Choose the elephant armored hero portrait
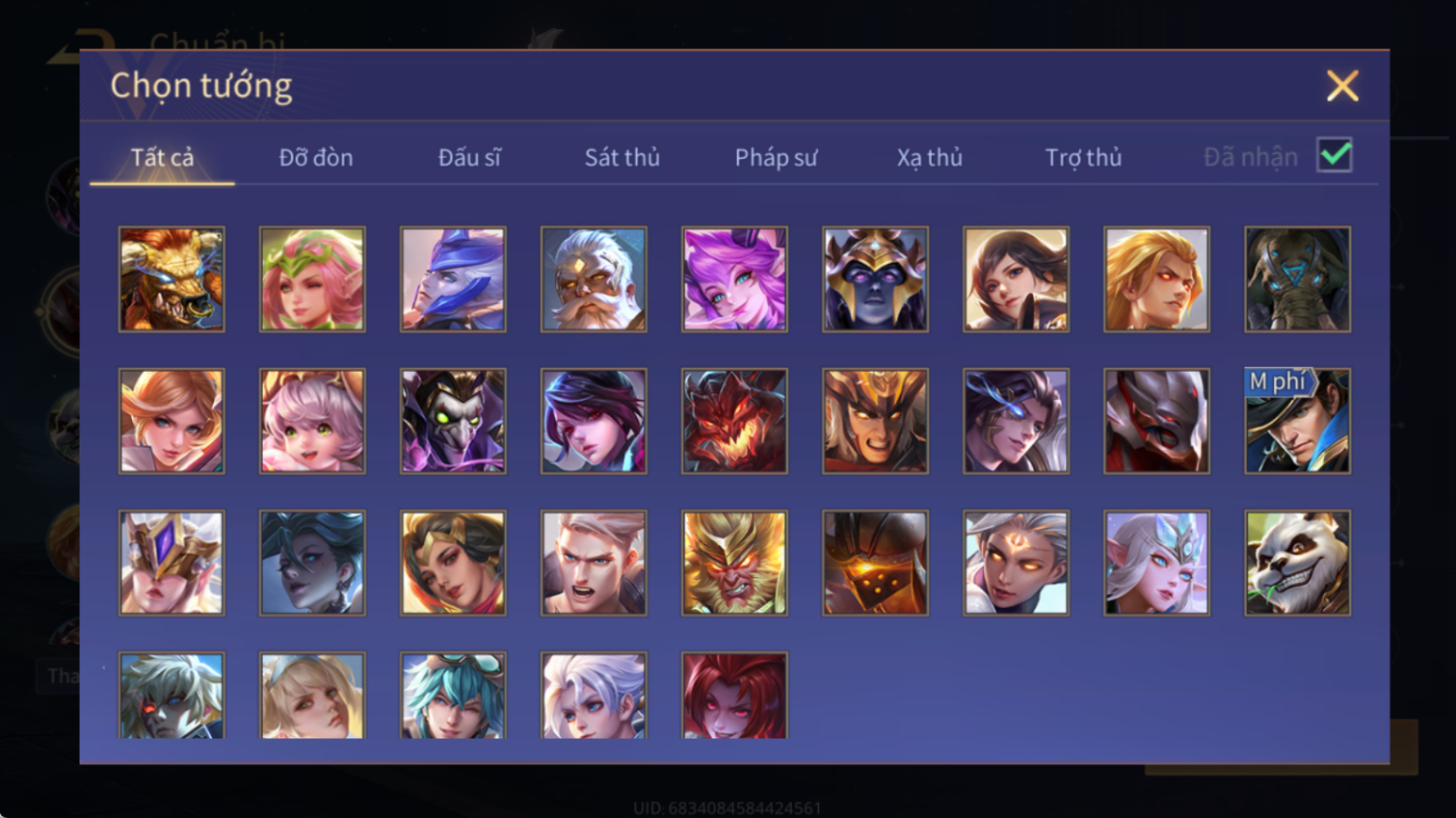The width and height of the screenshot is (1456, 818). point(1297,279)
